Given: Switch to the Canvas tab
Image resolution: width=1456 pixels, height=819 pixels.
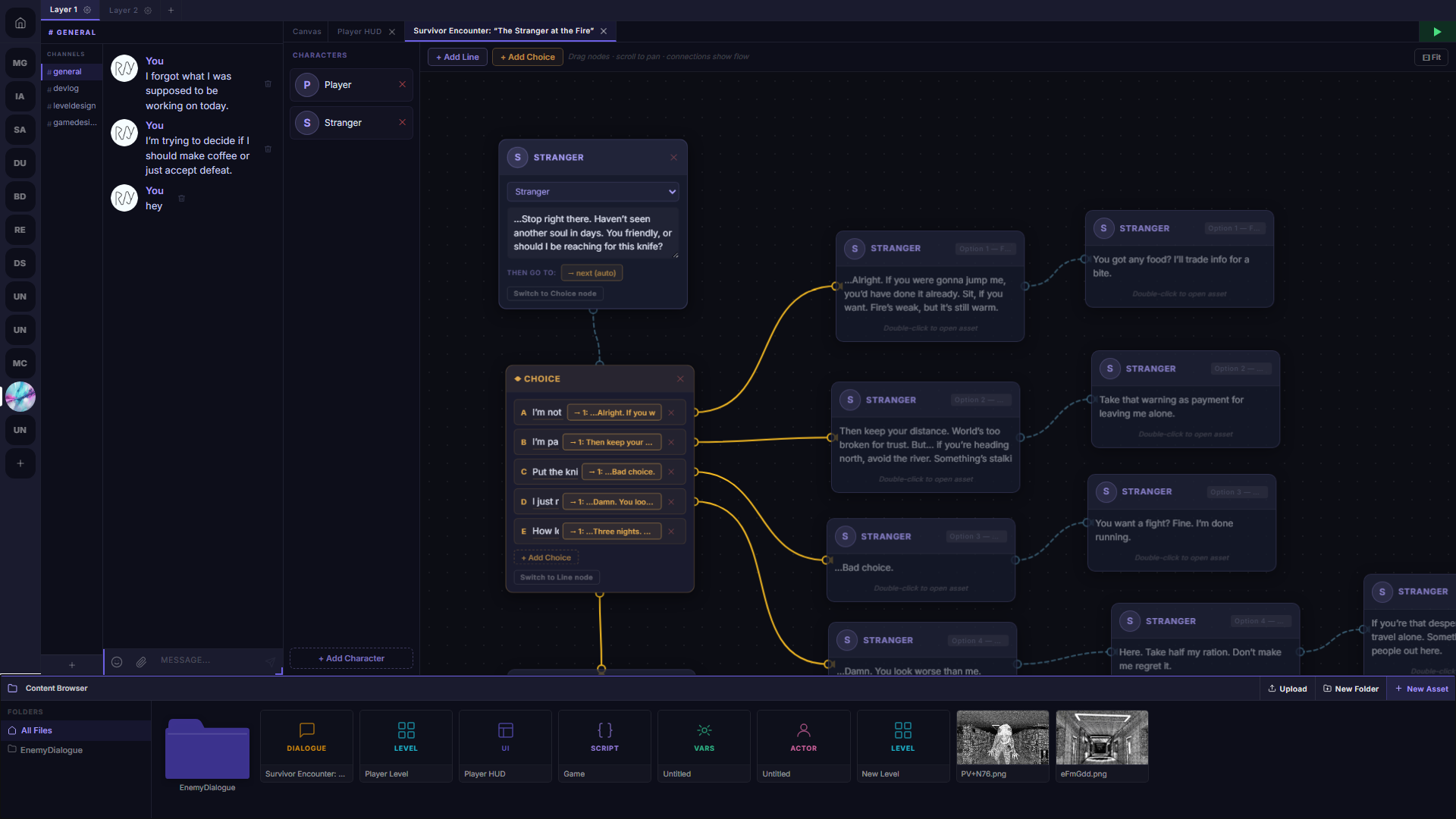Looking at the screenshot, I should (x=307, y=32).
